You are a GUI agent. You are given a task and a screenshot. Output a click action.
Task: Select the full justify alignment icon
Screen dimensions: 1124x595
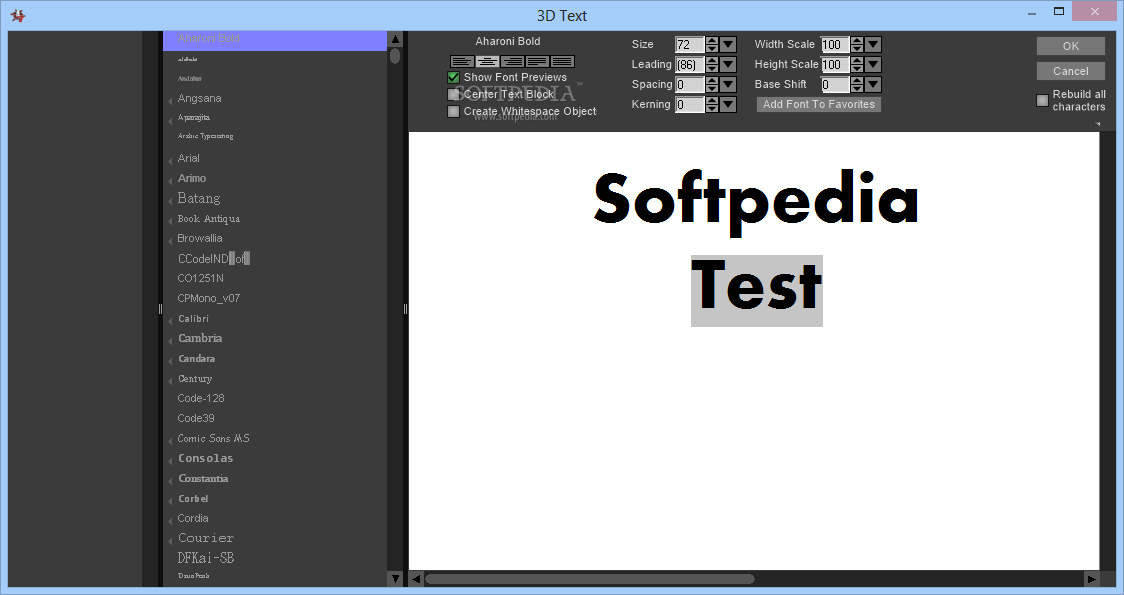click(x=562, y=62)
